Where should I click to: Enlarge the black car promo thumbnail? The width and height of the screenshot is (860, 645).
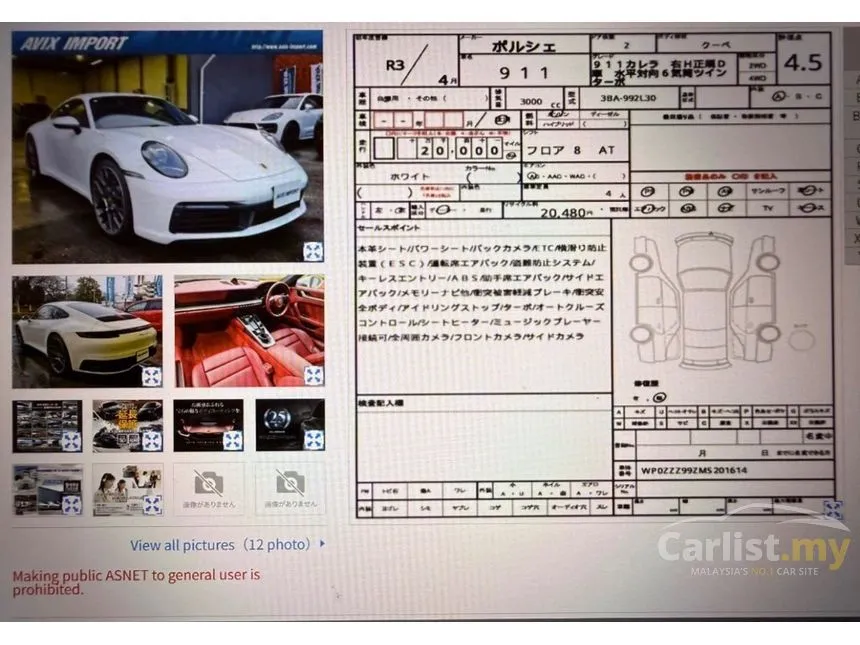[x=152, y=440]
